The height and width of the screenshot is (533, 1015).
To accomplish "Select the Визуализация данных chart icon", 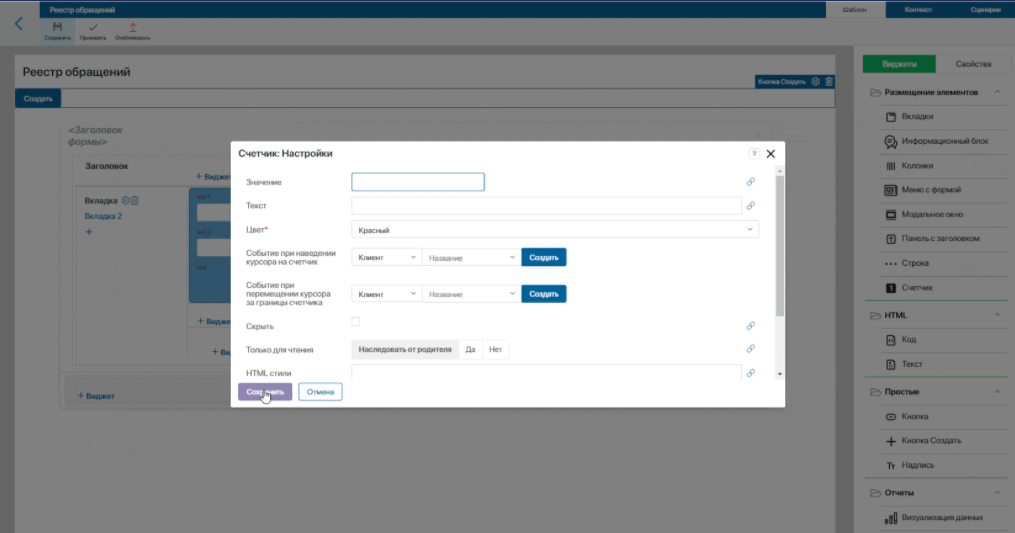I will [x=891, y=517].
